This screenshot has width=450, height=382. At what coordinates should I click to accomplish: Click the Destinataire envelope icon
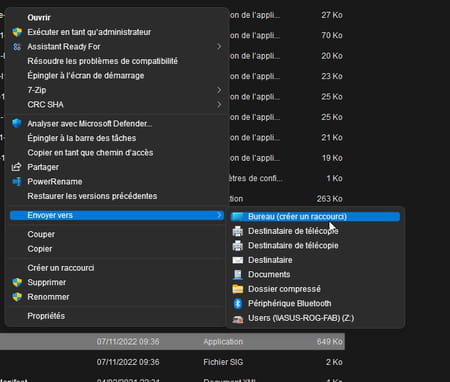pos(238,260)
